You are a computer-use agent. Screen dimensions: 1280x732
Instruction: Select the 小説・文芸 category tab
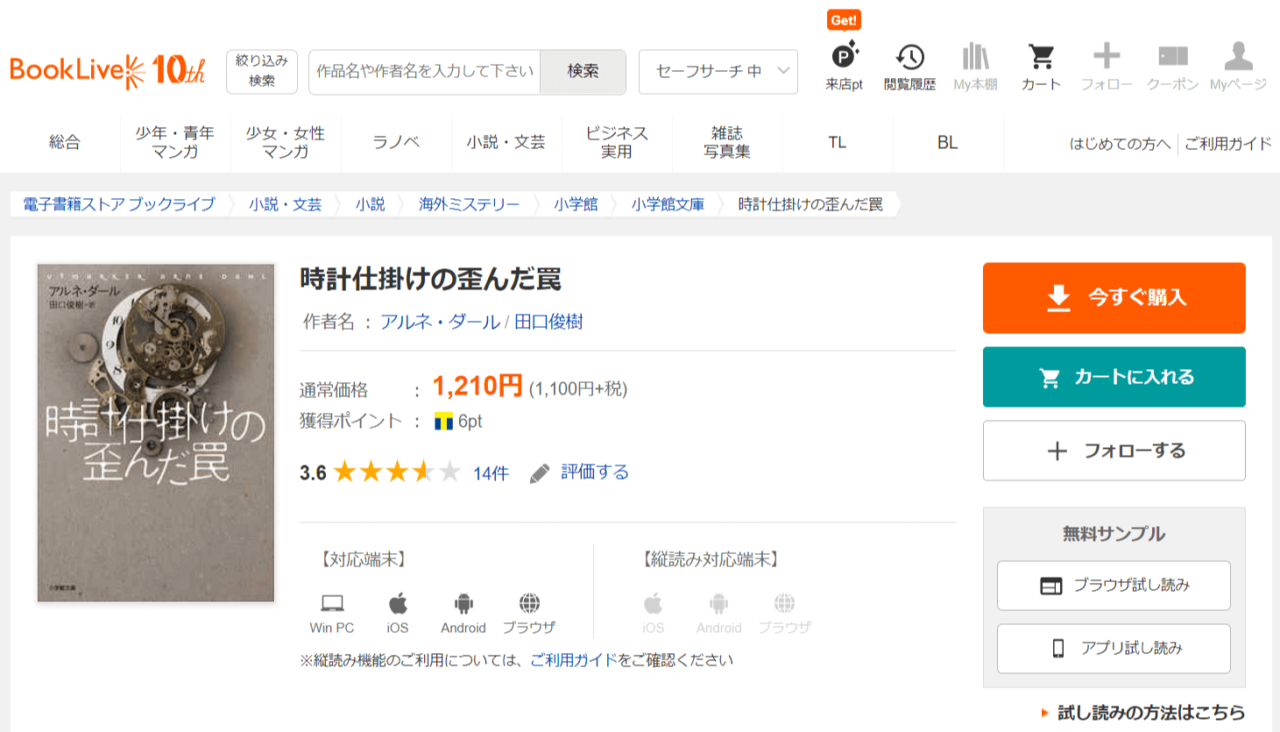click(506, 143)
